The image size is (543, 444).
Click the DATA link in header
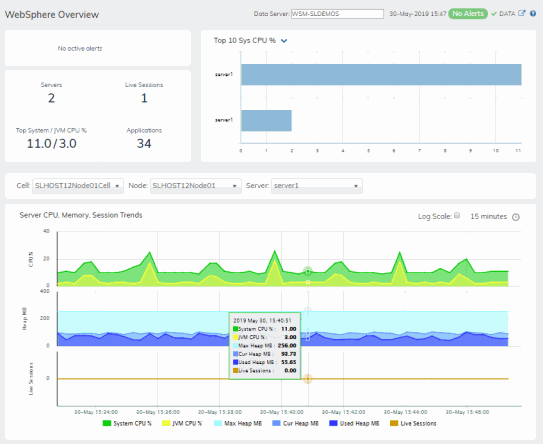click(507, 14)
